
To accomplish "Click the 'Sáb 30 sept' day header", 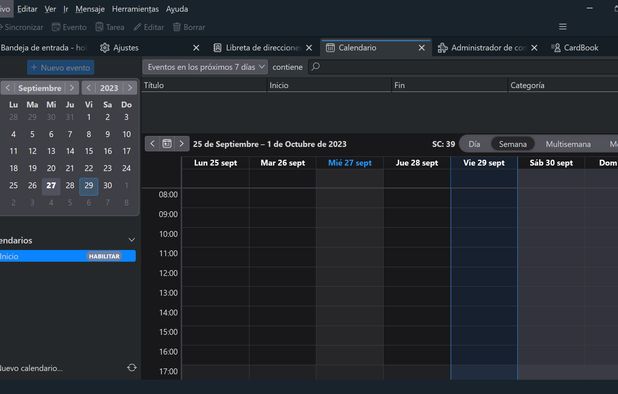I will (x=551, y=163).
